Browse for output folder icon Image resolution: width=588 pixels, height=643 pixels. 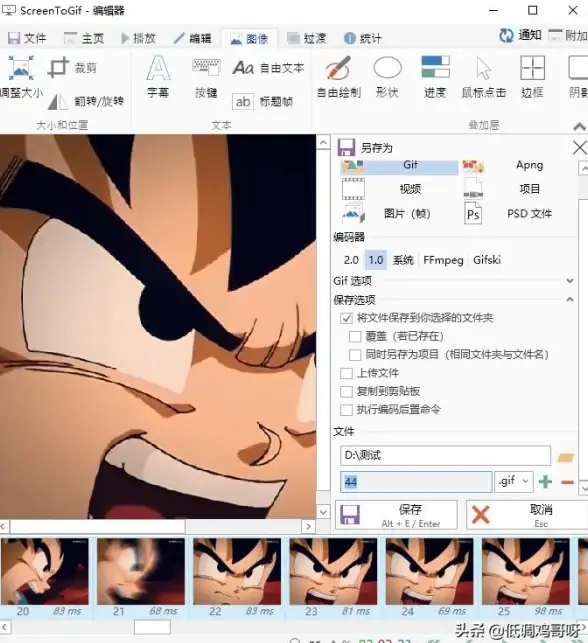(565, 457)
